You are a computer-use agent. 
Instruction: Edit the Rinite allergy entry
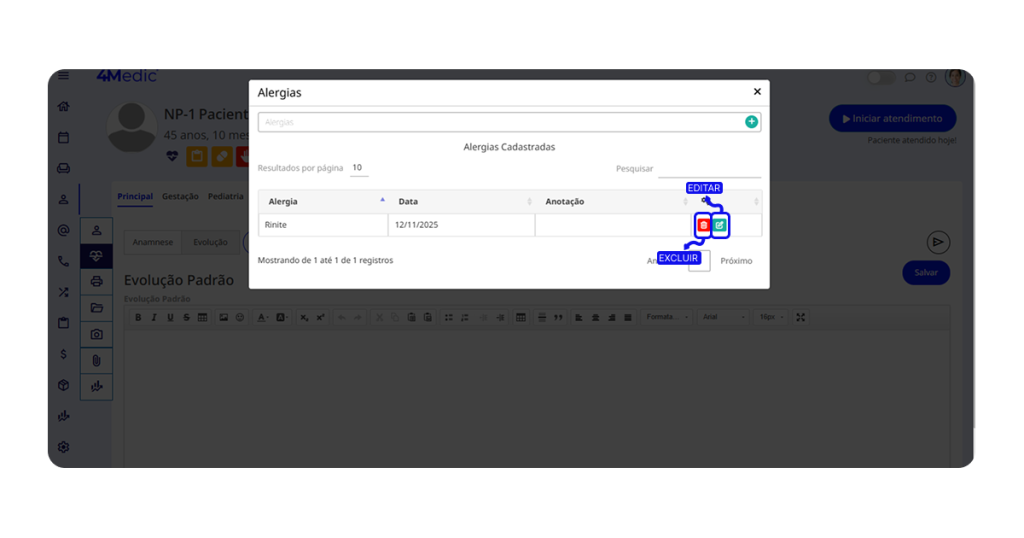720,226
